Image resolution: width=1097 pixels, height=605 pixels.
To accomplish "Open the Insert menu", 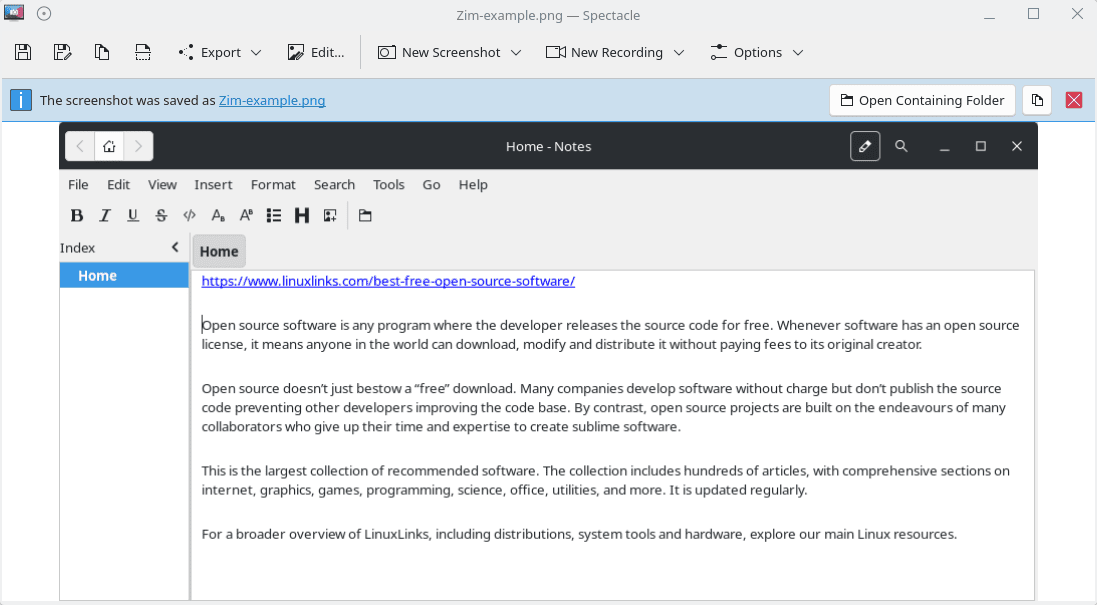I will tap(213, 185).
